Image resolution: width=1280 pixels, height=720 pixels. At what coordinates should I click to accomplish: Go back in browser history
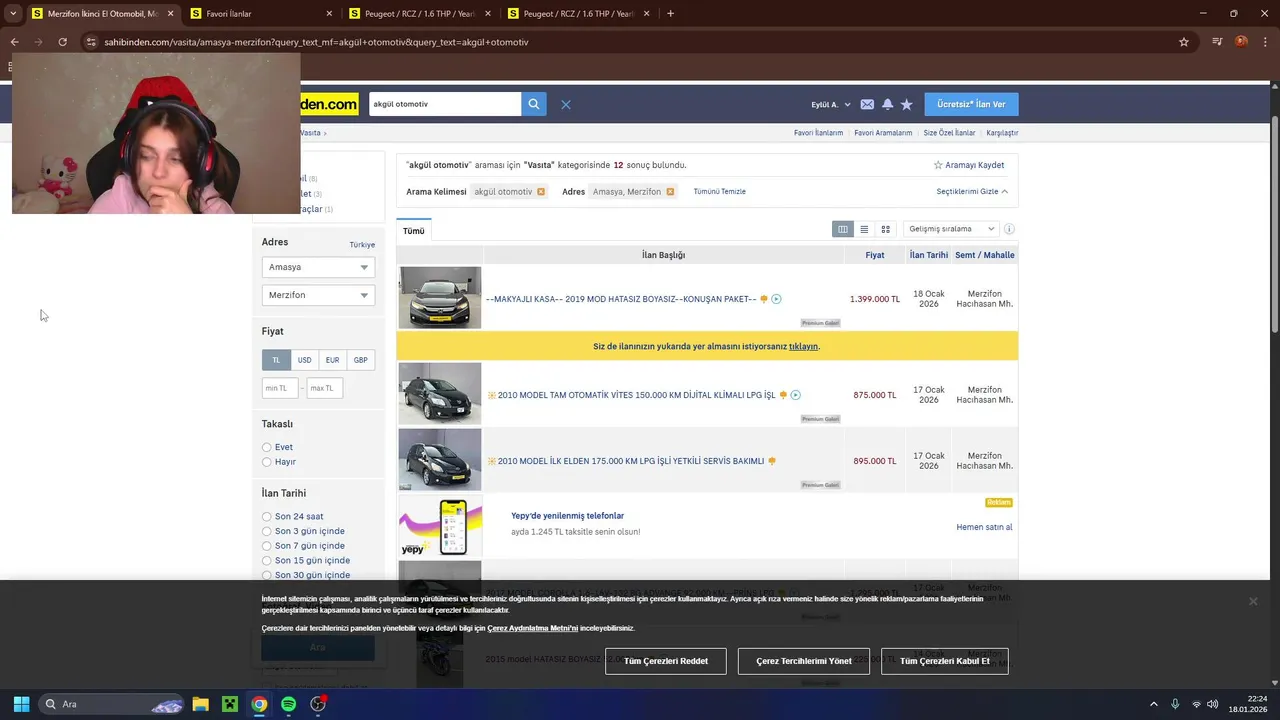(x=14, y=42)
